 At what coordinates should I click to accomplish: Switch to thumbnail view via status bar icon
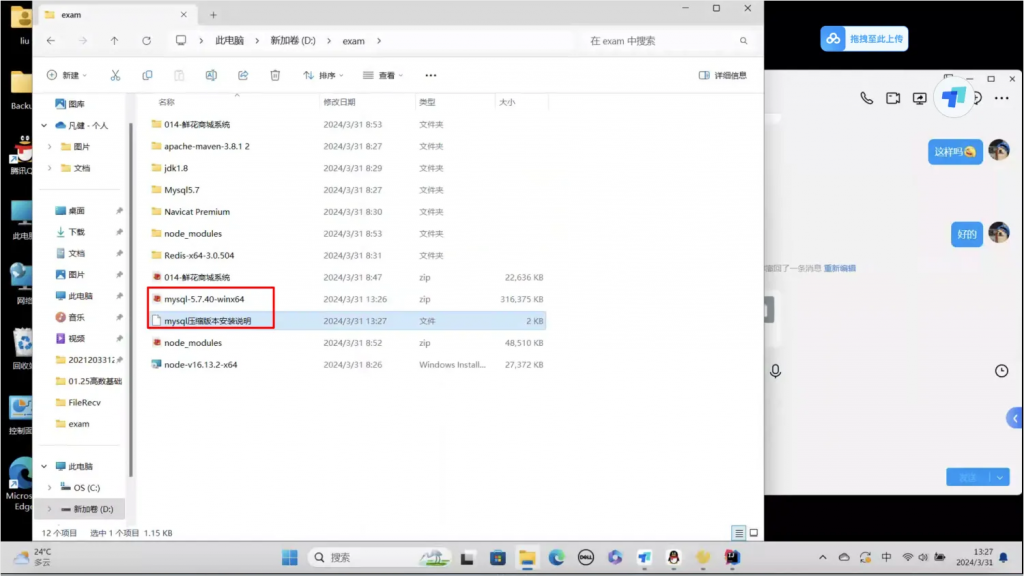click(752, 533)
